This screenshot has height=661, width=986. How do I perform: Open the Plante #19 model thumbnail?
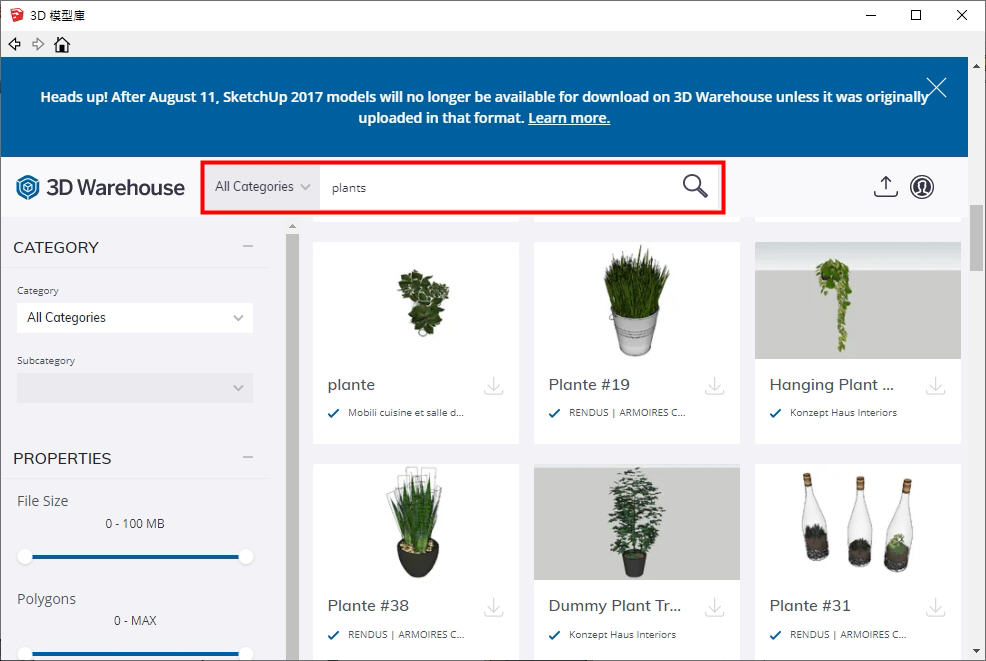click(x=636, y=301)
